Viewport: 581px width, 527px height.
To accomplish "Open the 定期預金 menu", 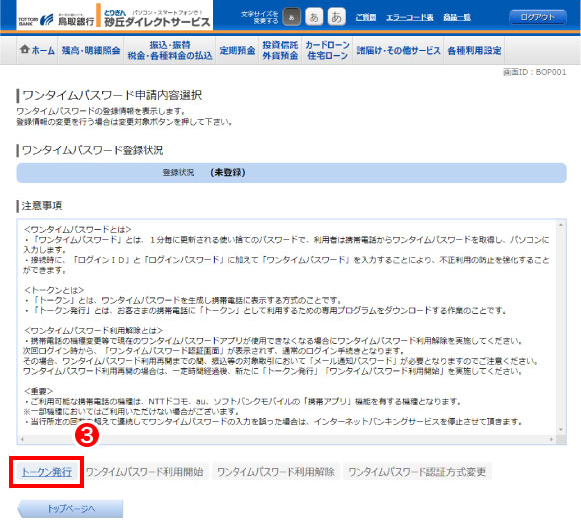I will [237, 50].
